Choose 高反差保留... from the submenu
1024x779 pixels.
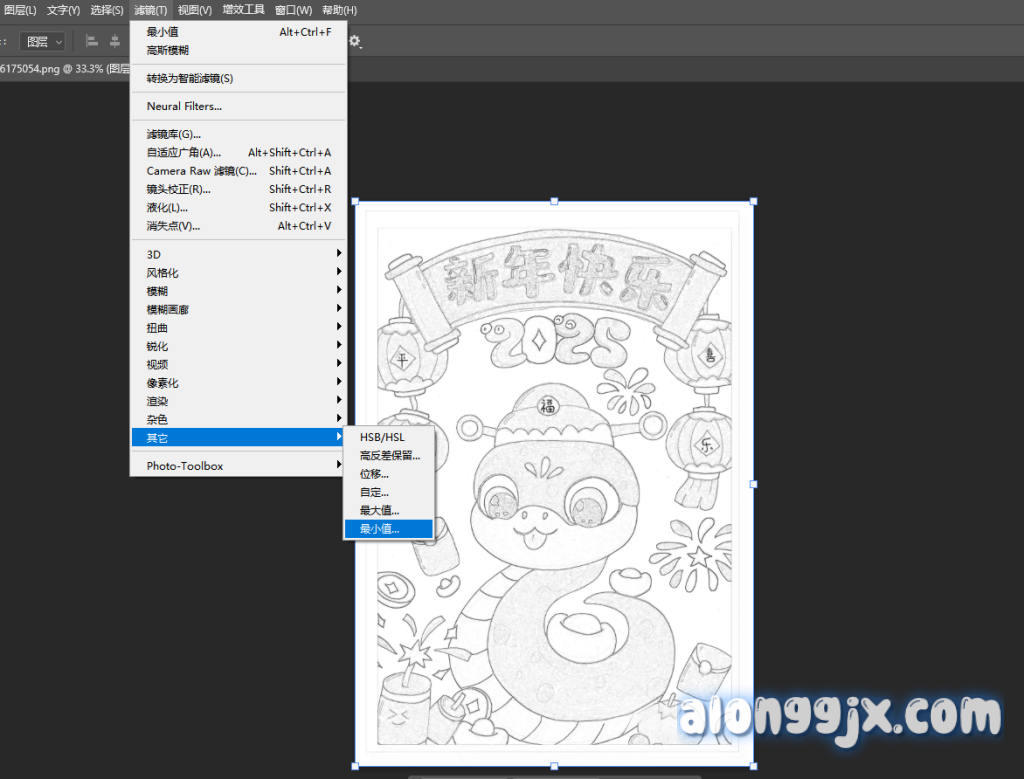pos(388,455)
